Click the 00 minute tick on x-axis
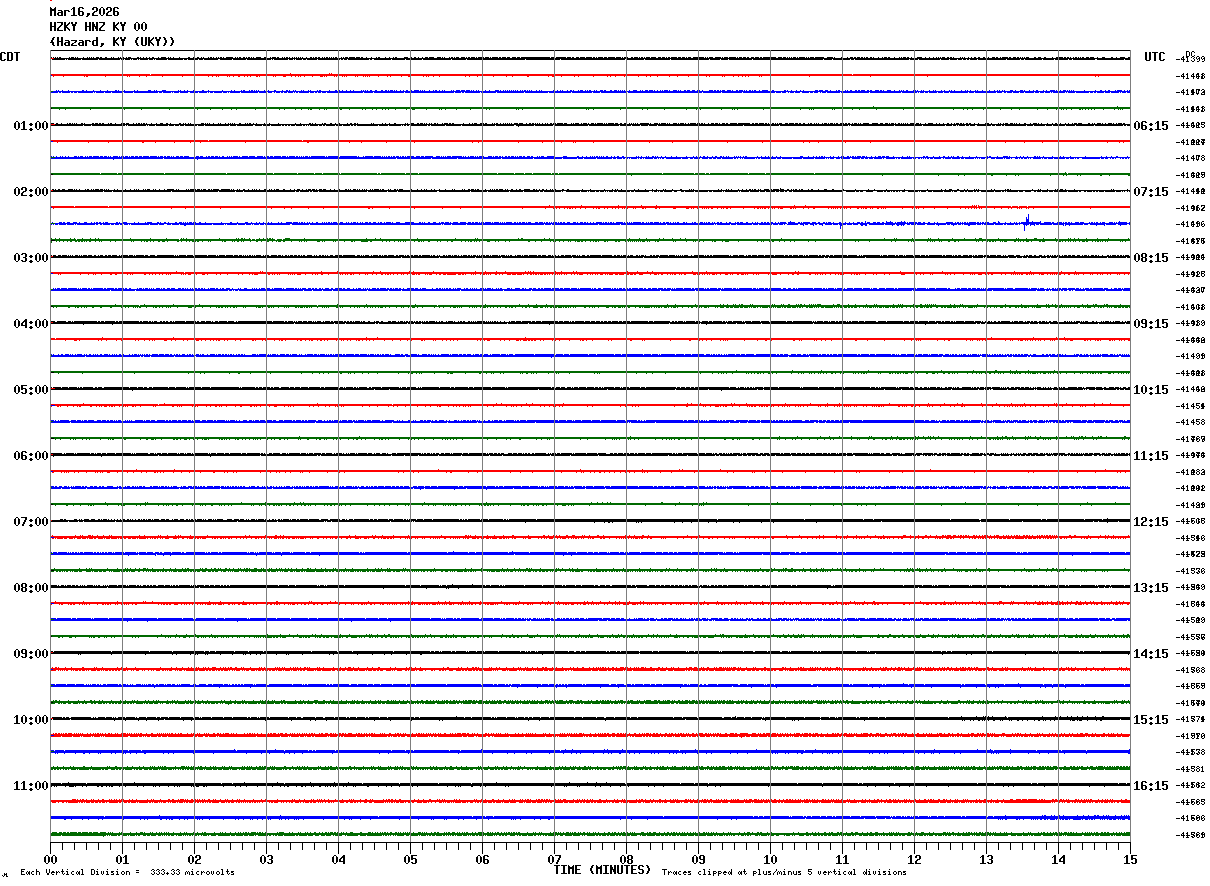The height and width of the screenshot is (886, 1210). coord(50,859)
